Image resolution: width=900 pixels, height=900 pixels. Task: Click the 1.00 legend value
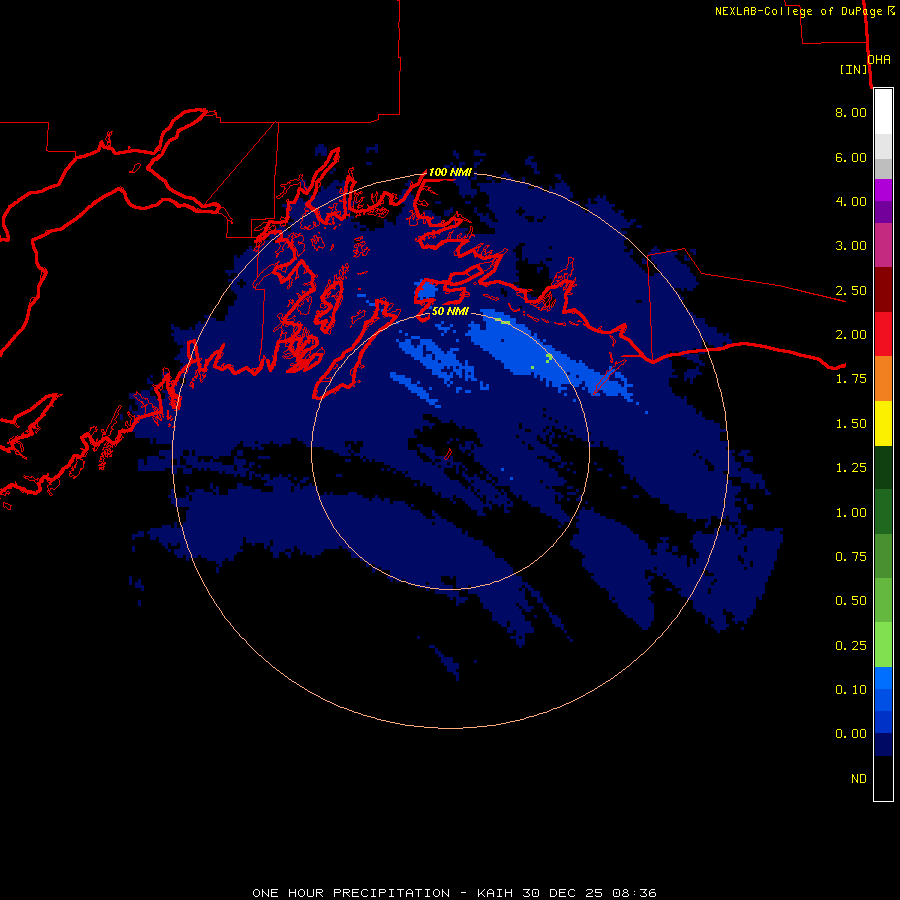click(851, 513)
